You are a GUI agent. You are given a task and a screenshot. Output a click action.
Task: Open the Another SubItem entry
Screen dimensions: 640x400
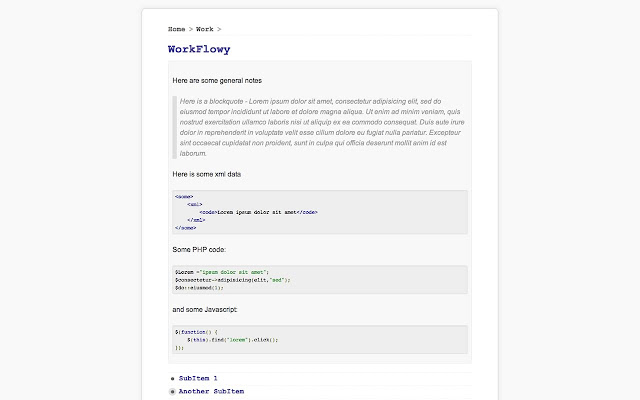(x=211, y=391)
